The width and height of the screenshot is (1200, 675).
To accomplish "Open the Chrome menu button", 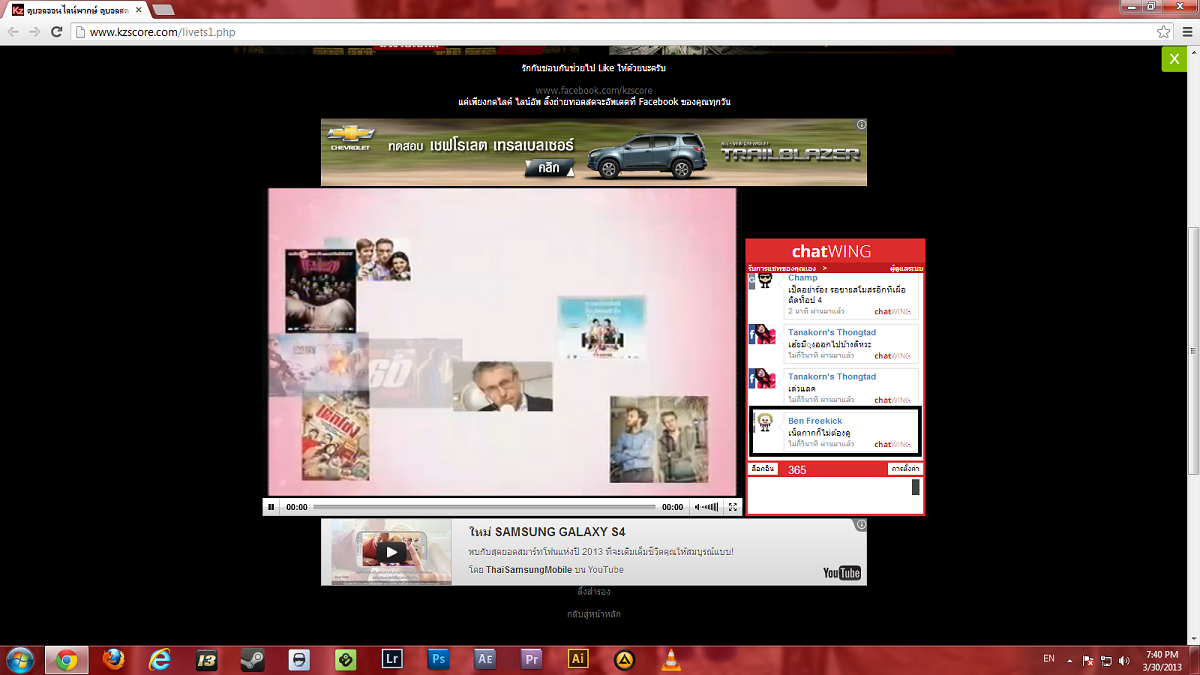I will coord(1186,32).
